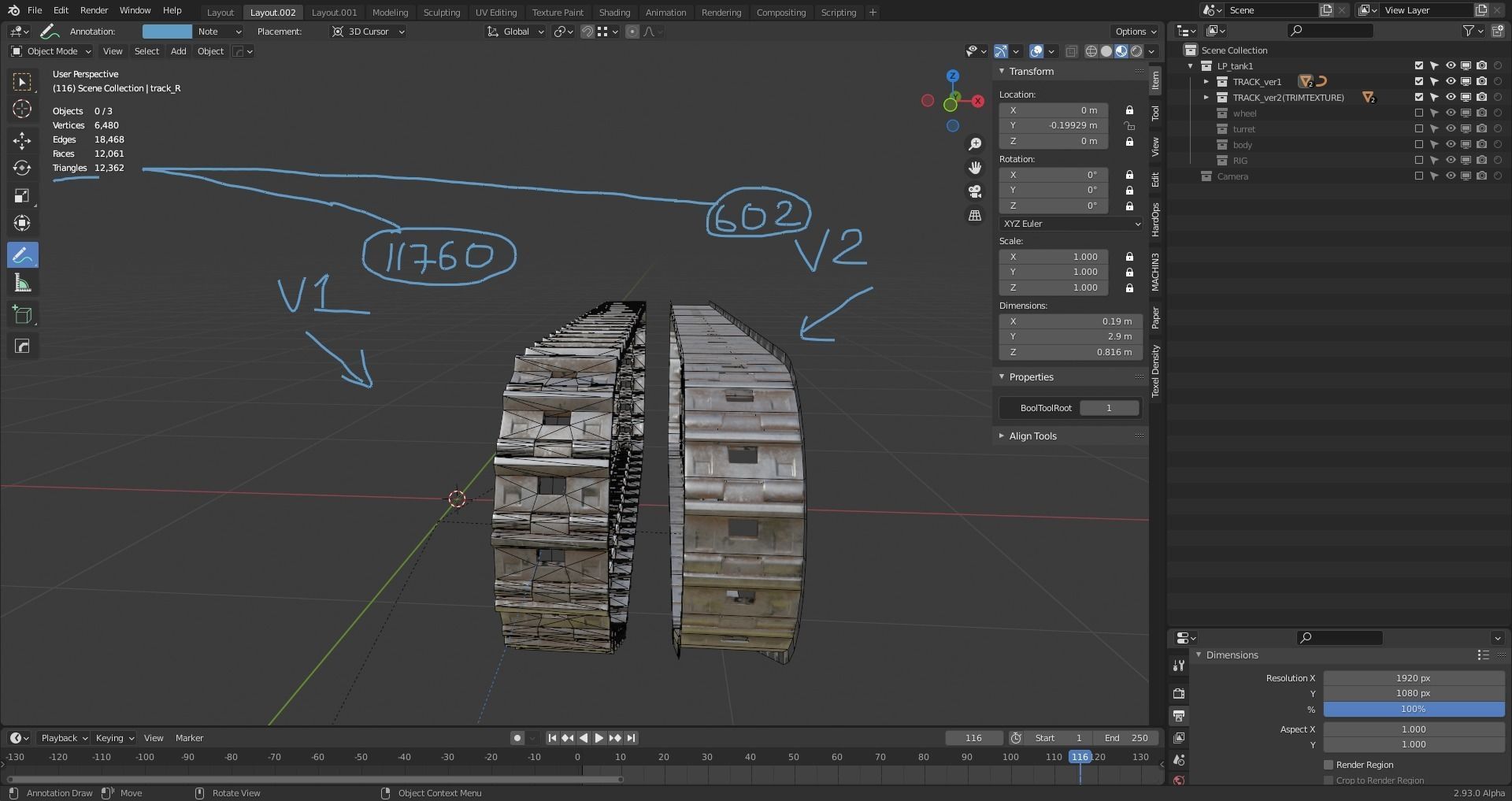Select the Annotate tool
The image size is (1512, 801).
coord(22,255)
